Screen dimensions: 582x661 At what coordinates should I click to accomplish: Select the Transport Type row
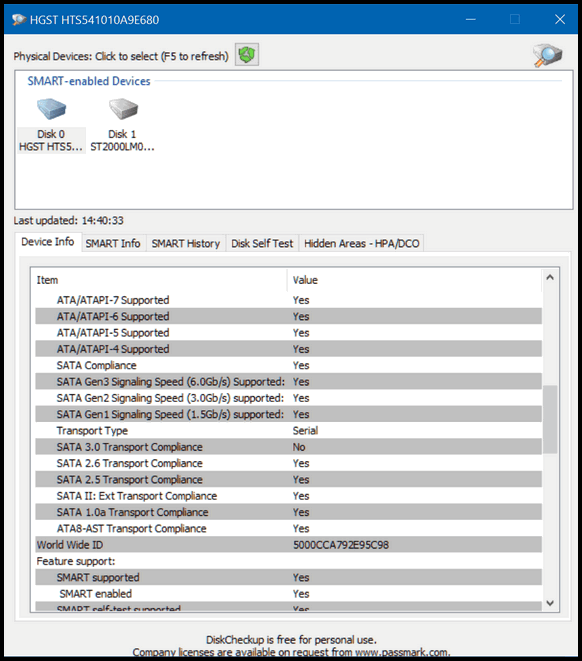coord(288,431)
